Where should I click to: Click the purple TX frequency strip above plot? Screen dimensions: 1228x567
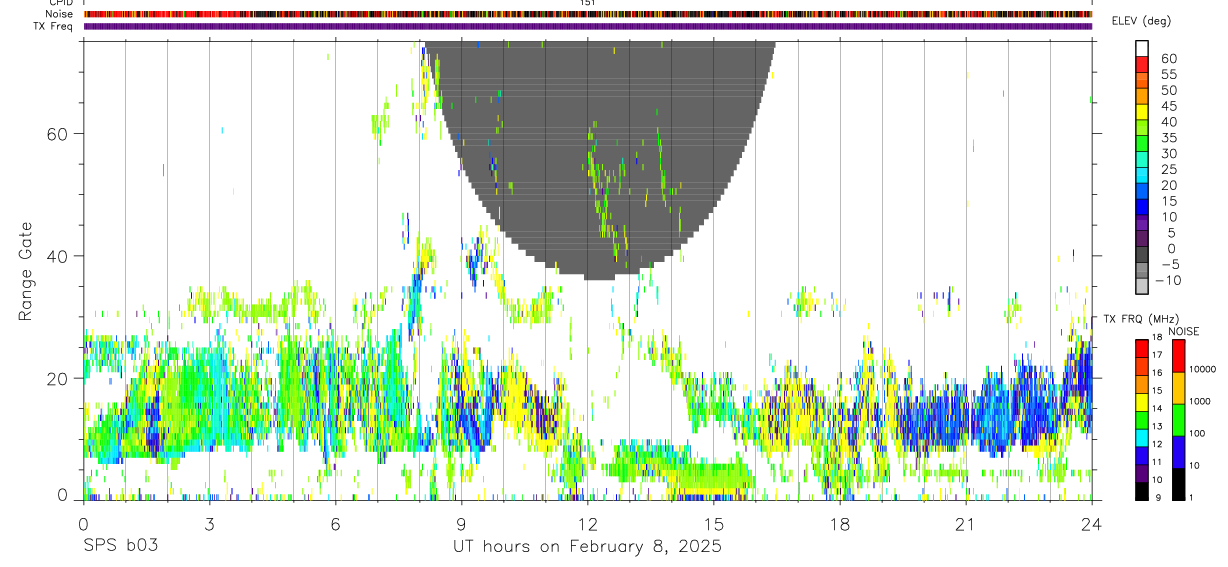[x=588, y=26]
